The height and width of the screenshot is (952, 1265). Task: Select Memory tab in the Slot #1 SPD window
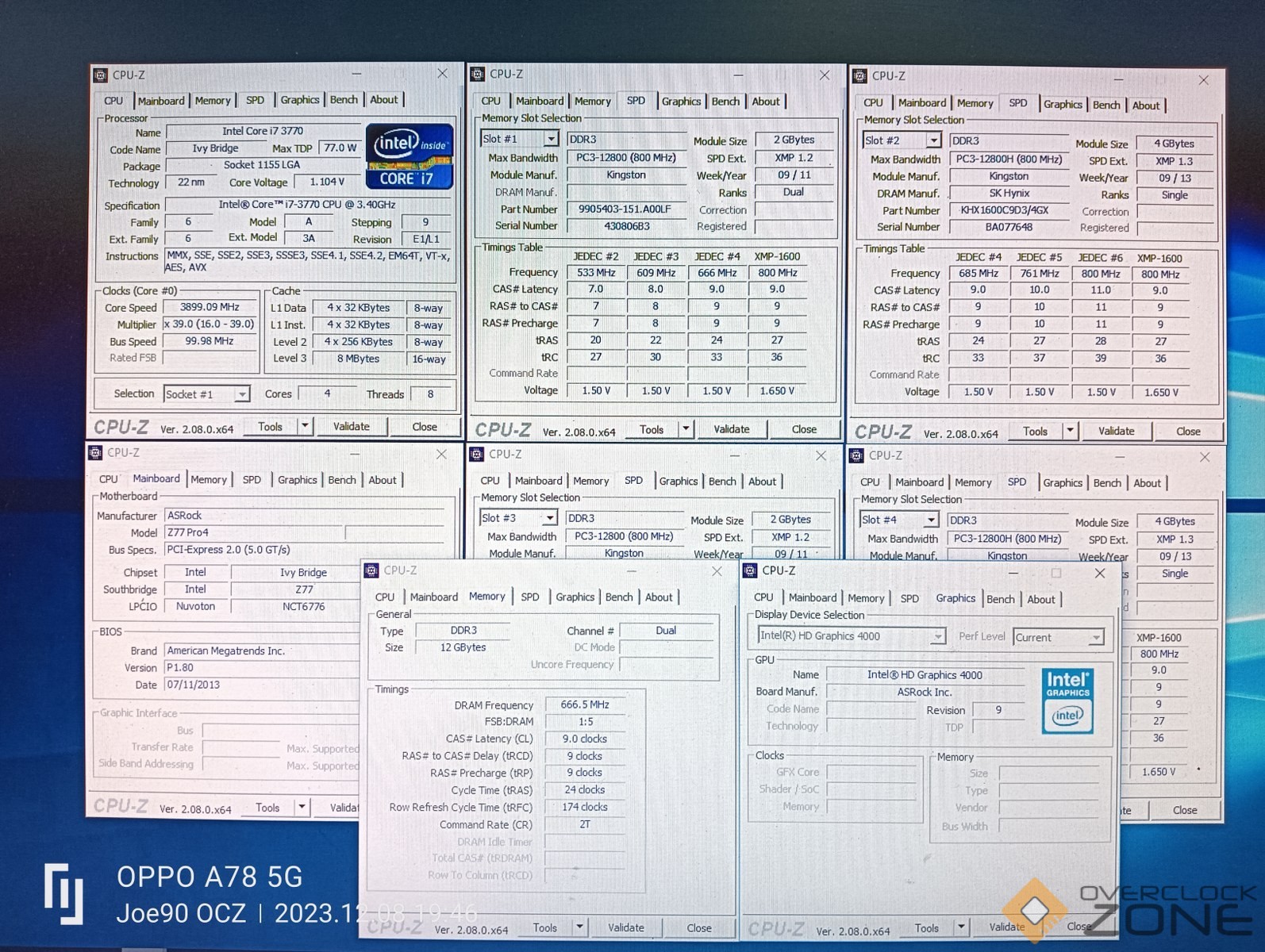(593, 102)
